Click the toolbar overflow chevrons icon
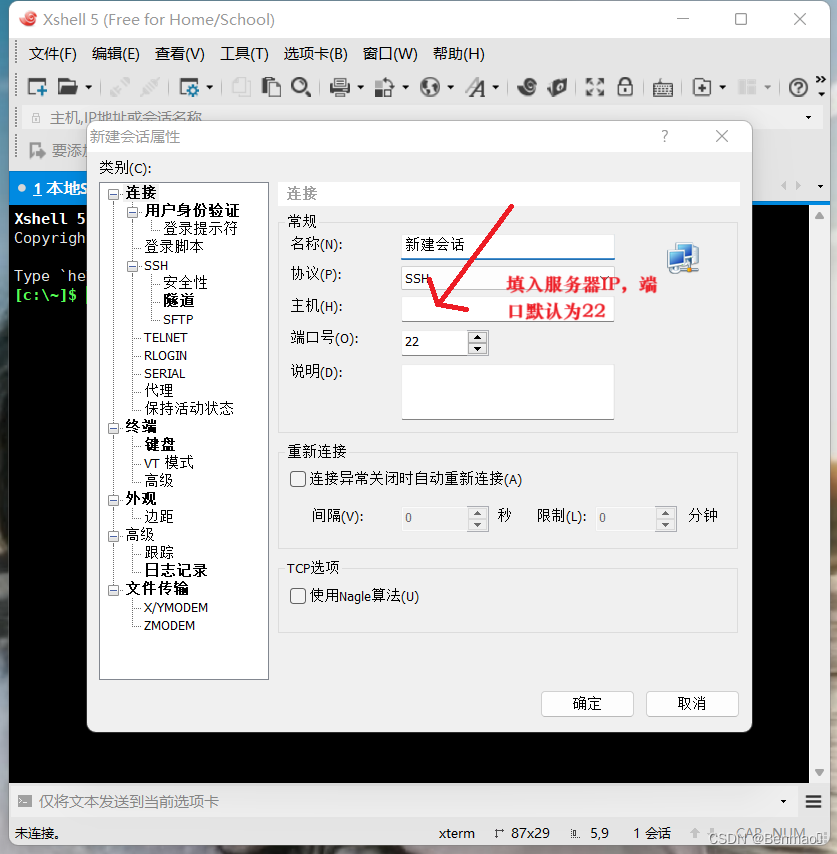 [821, 80]
